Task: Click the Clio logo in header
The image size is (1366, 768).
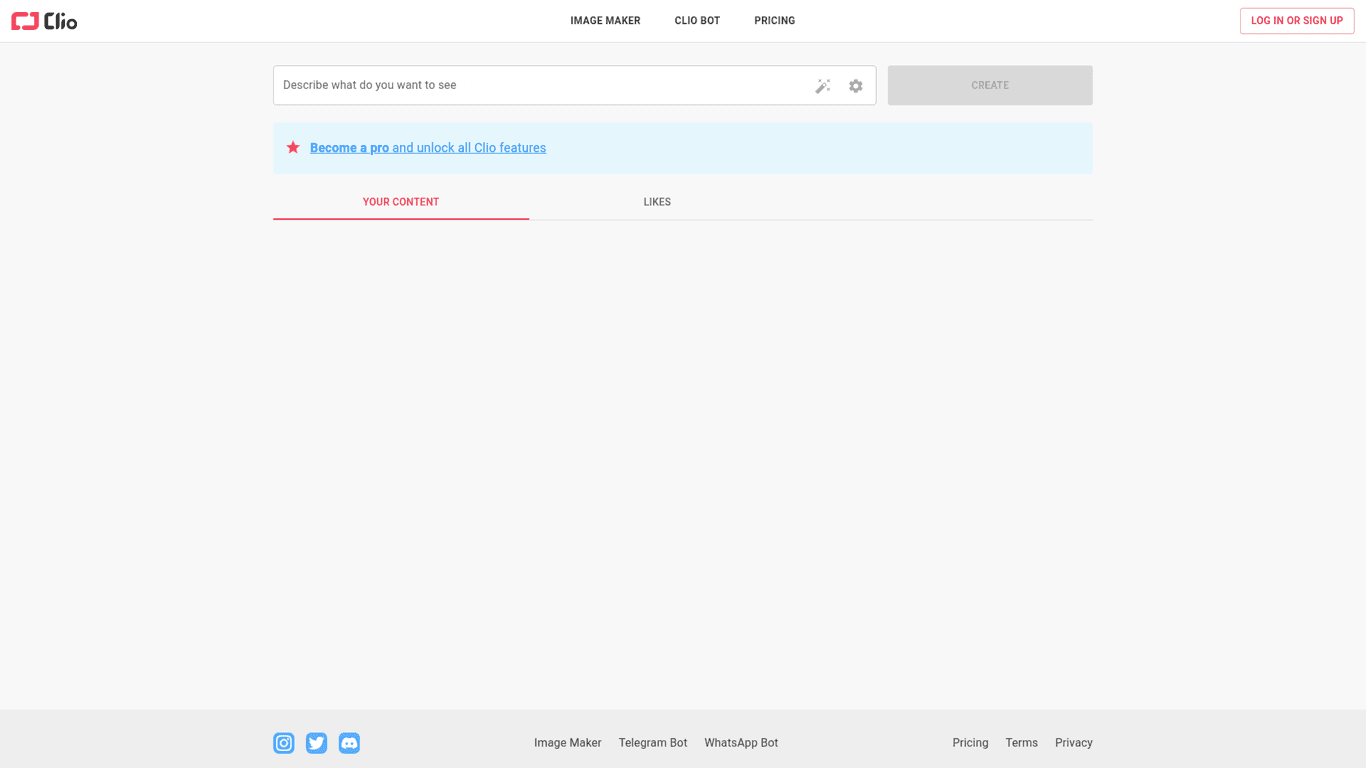Action: click(x=44, y=21)
